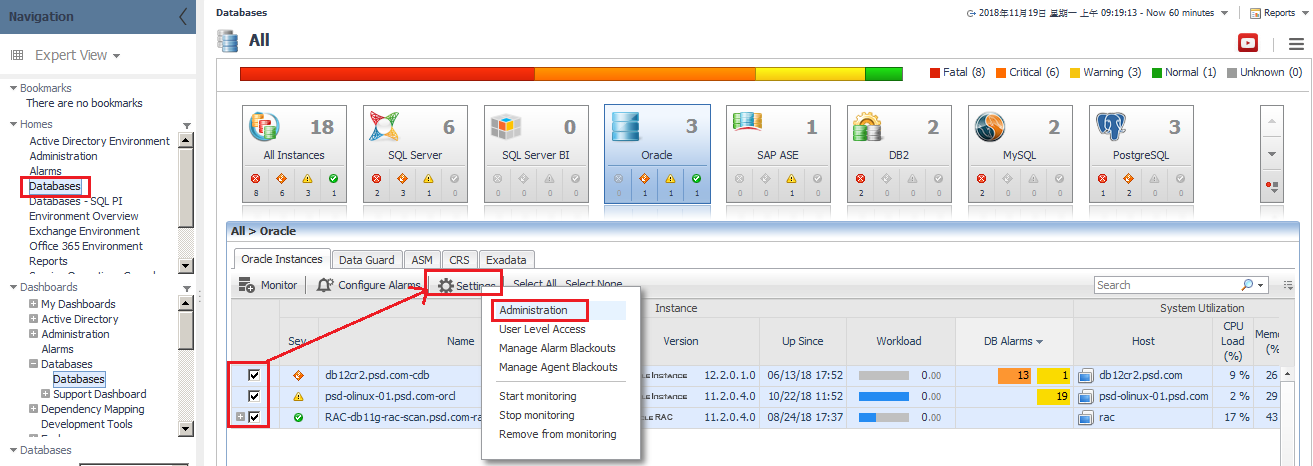Click the Select None link
Image resolution: width=1313 pixels, height=466 pixels.
point(594,285)
